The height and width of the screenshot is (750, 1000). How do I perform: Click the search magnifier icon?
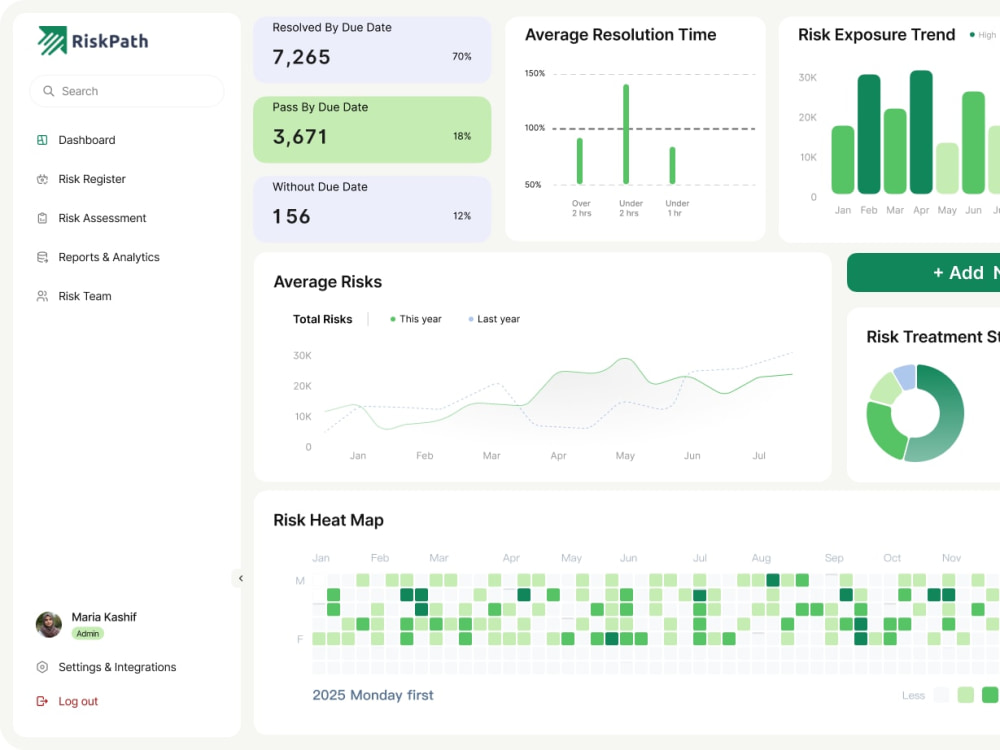(48, 91)
